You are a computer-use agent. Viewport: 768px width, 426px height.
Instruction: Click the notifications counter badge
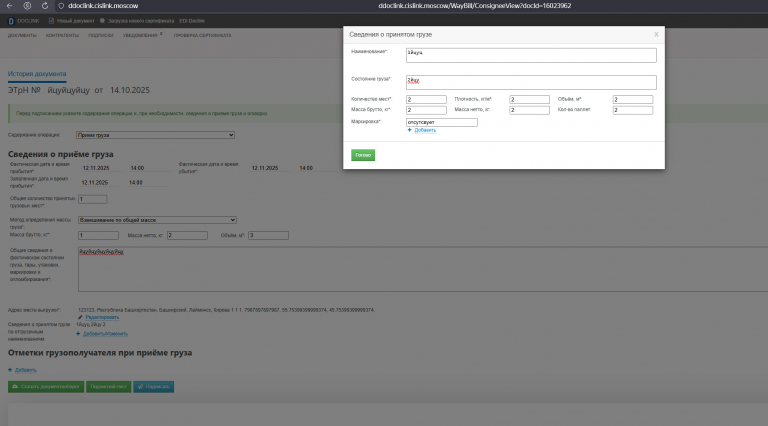[x=161, y=34]
